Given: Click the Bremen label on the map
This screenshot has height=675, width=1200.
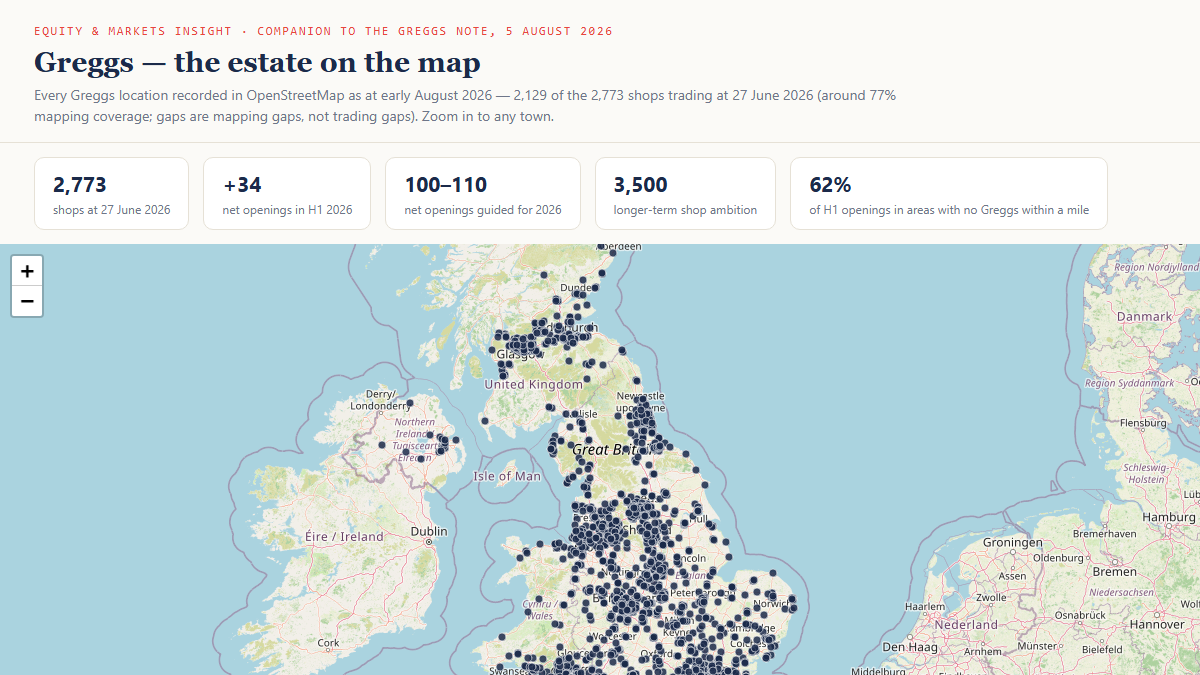Looking at the screenshot, I should (x=1114, y=572).
